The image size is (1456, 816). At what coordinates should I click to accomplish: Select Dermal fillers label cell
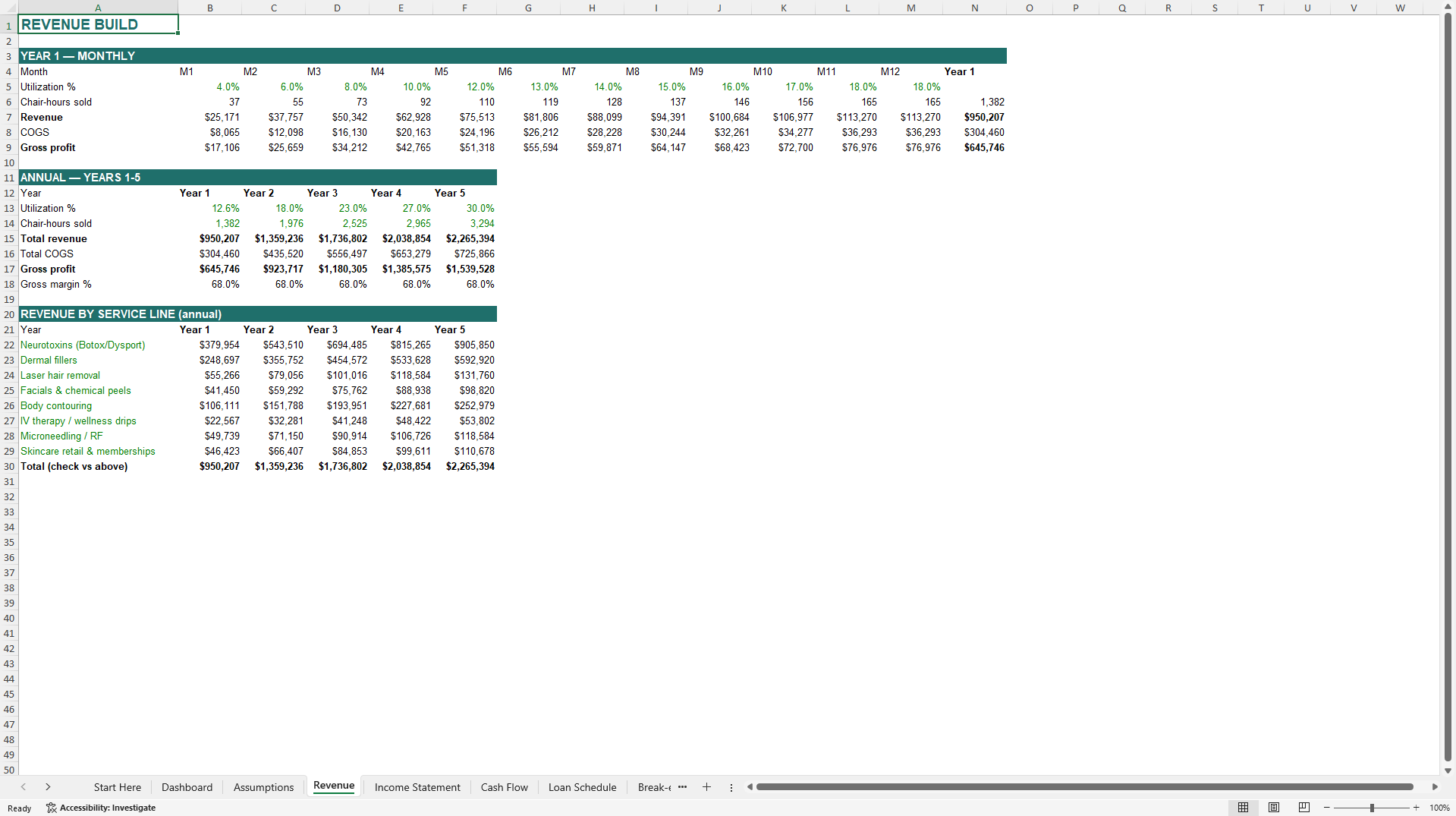[98, 360]
